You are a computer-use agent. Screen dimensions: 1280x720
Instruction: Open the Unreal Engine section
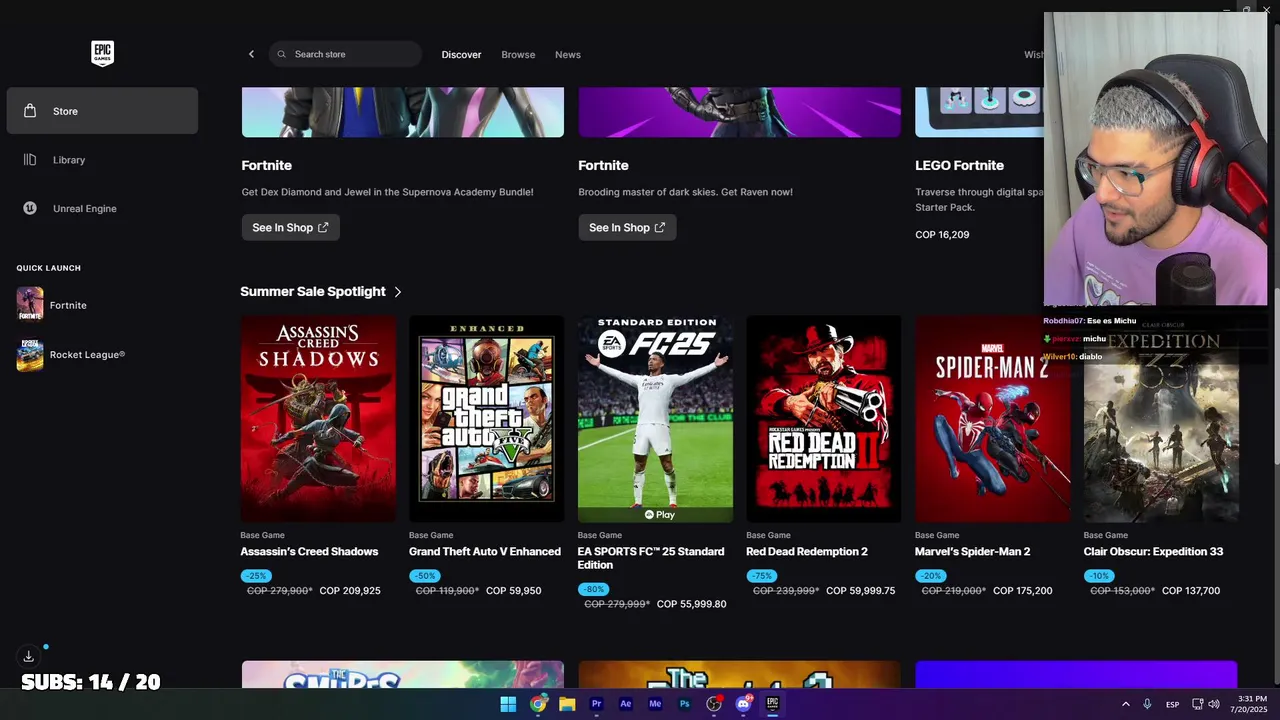(x=102, y=208)
